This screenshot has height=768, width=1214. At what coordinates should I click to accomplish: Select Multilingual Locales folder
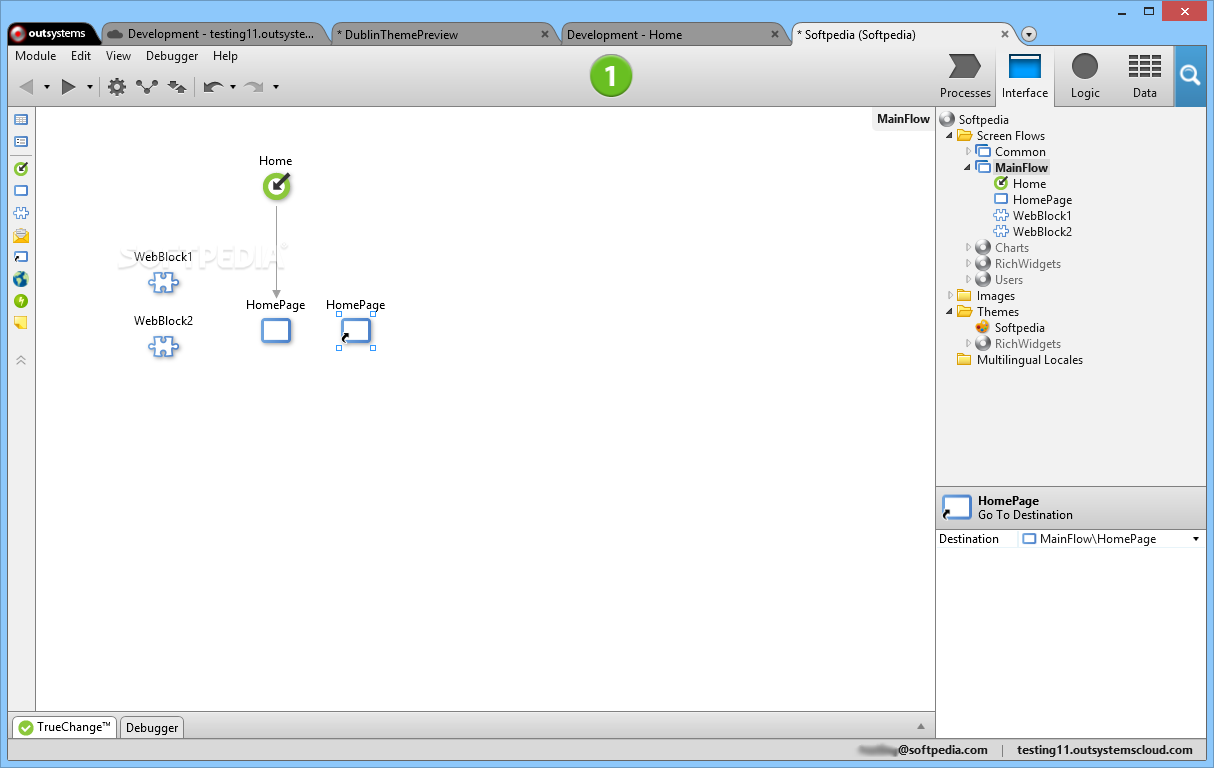1020,360
